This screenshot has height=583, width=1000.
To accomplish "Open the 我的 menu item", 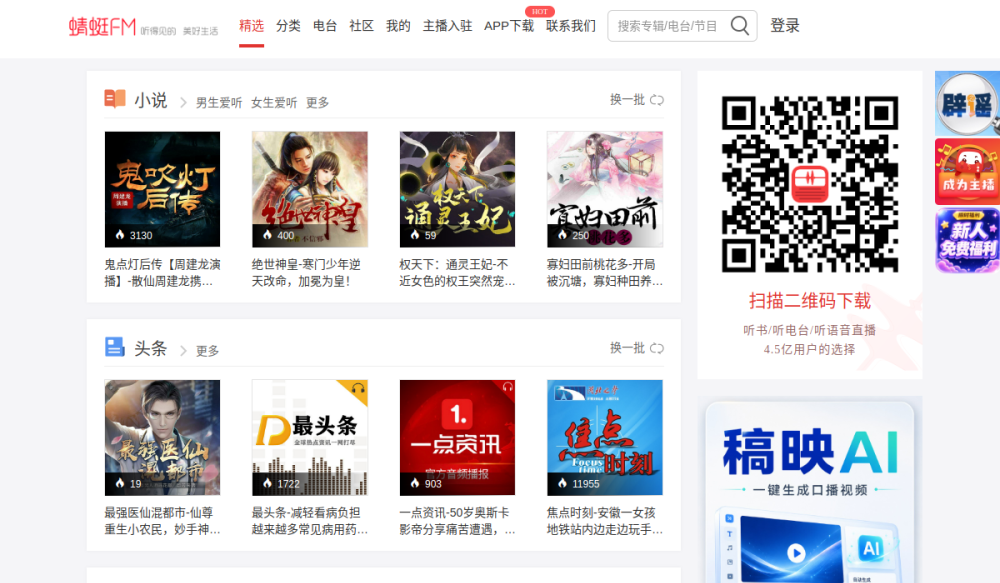I will (x=398, y=26).
